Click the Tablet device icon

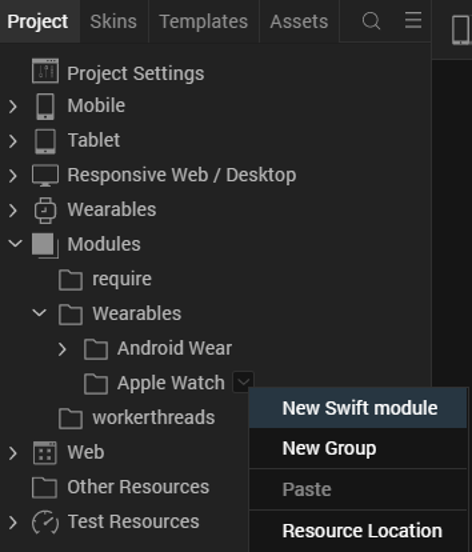tap(45, 141)
